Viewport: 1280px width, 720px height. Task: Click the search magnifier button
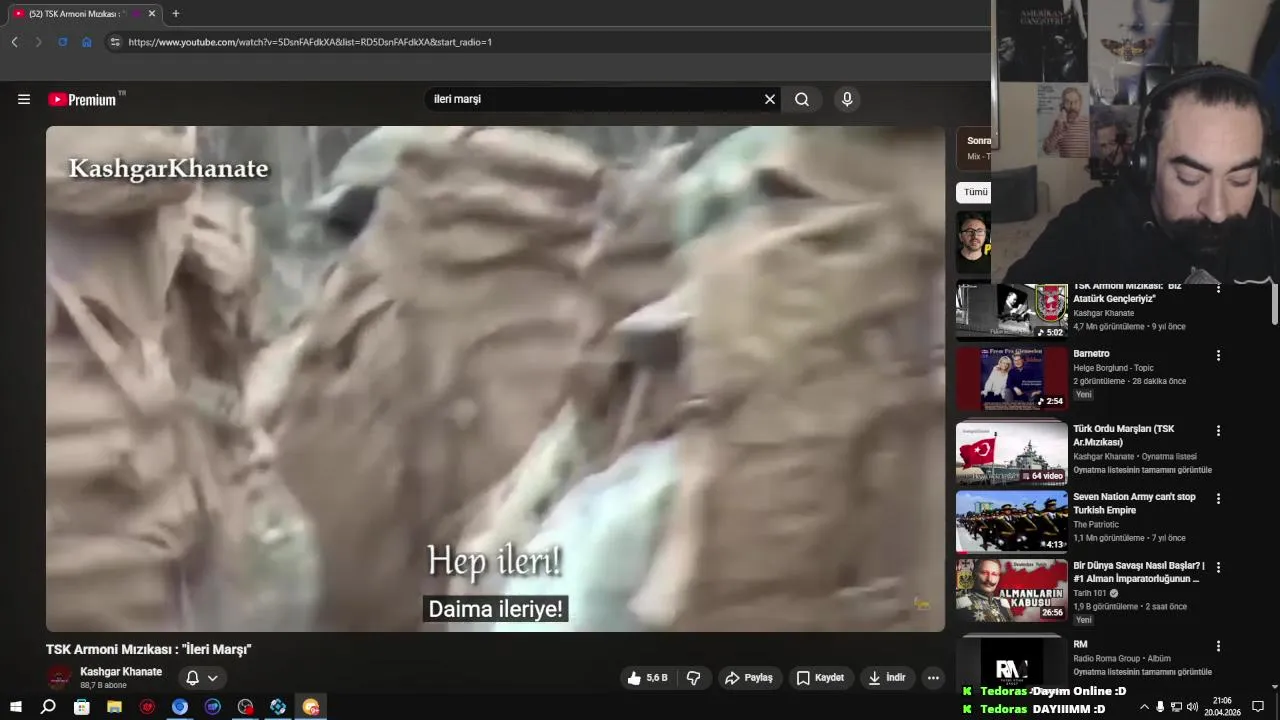(802, 99)
